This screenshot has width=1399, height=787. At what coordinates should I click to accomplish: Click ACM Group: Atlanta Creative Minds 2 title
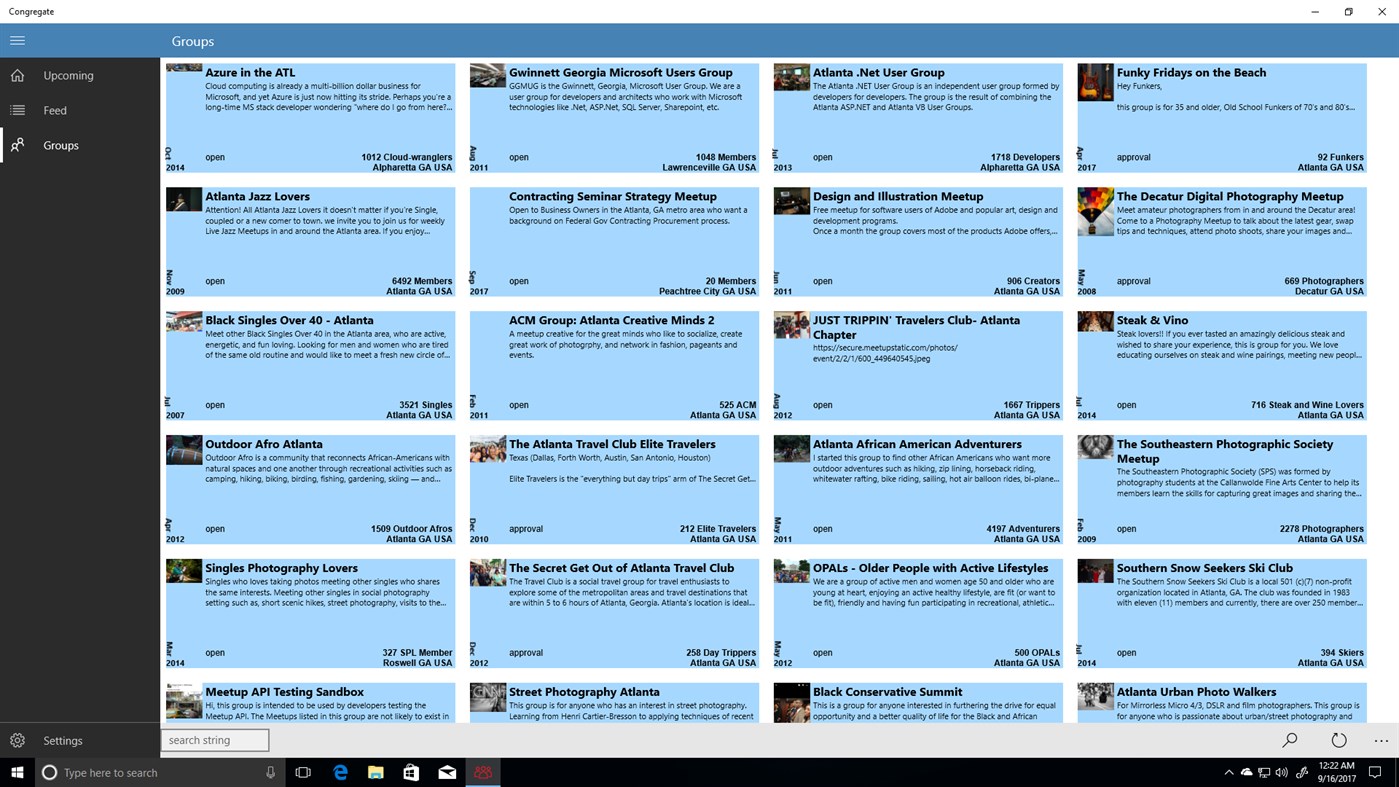pos(612,320)
